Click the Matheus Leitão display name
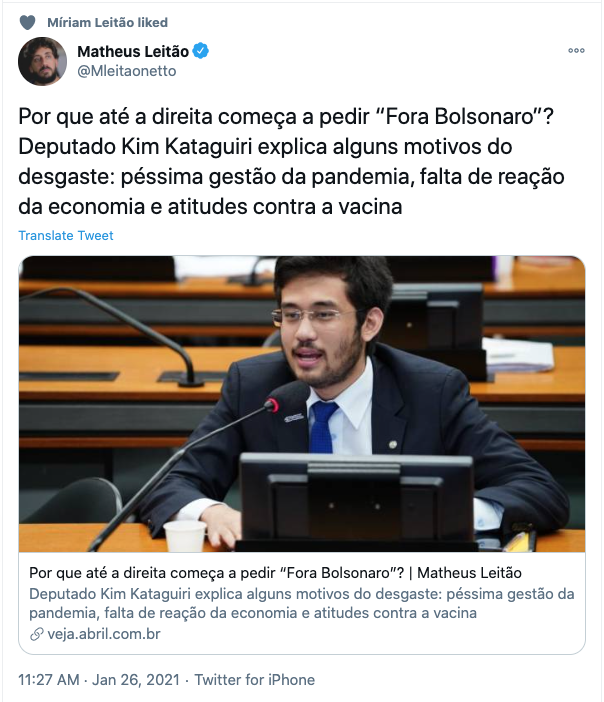This screenshot has height=702, width=604. 133,51
